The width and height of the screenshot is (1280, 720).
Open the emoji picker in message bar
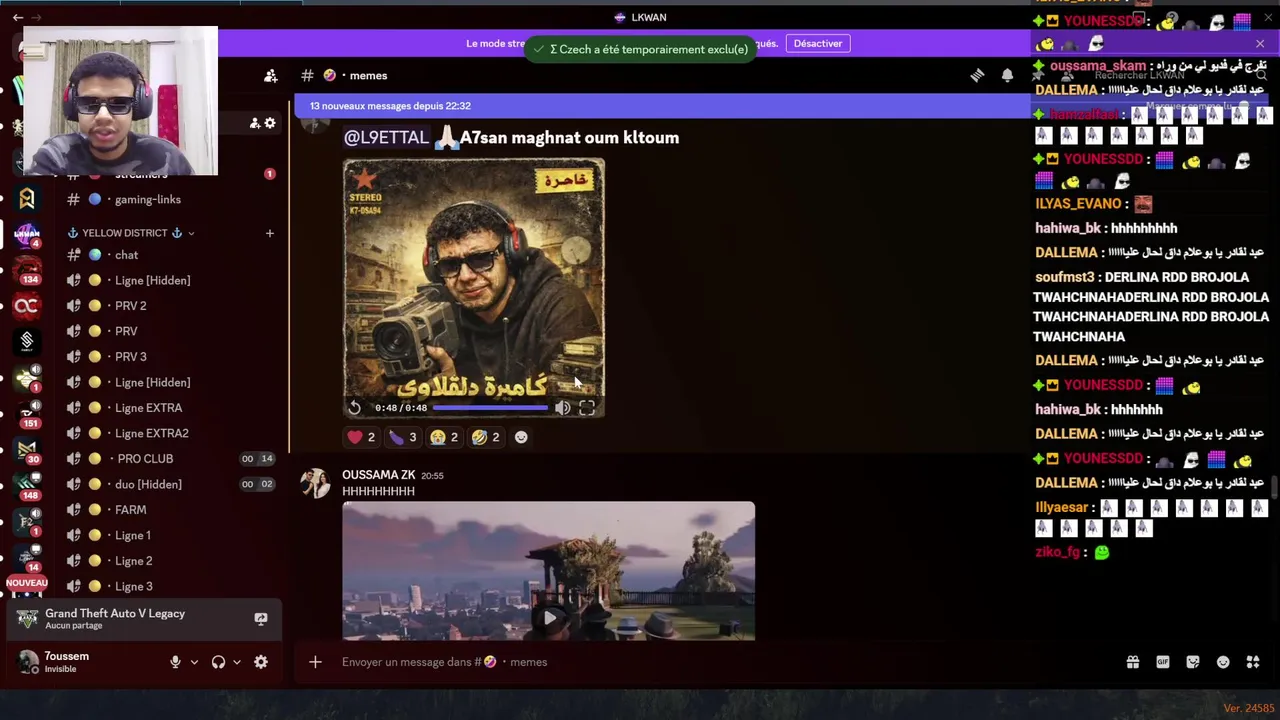pos(1223,662)
